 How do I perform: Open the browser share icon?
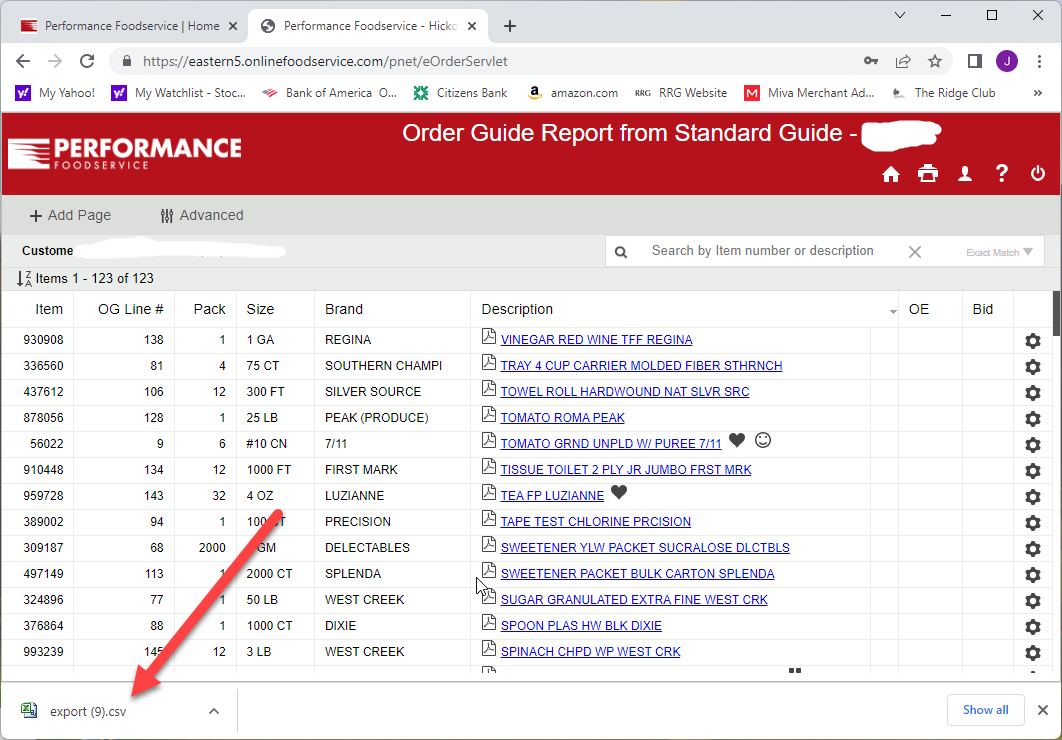tap(903, 62)
